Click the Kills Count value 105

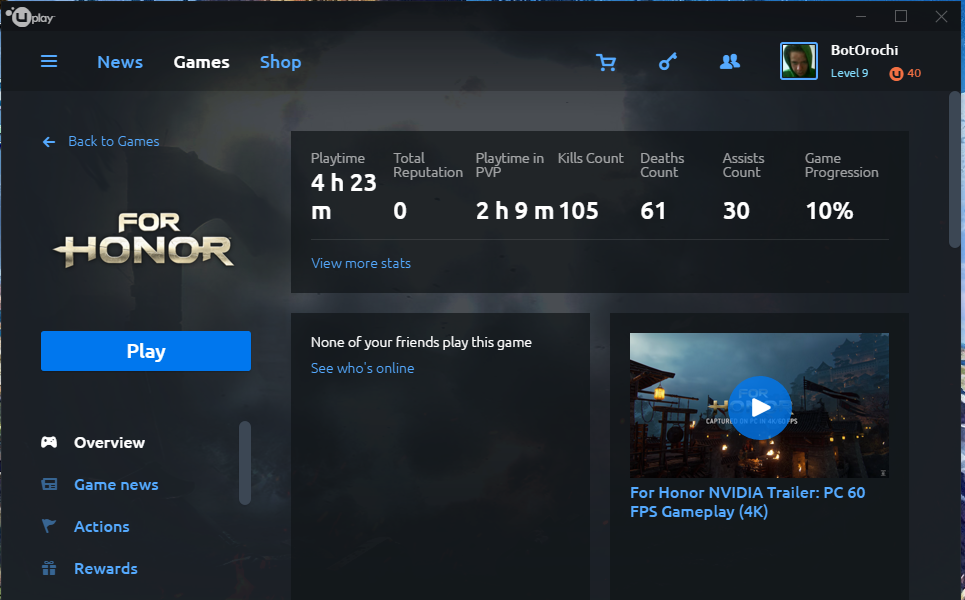click(x=579, y=211)
